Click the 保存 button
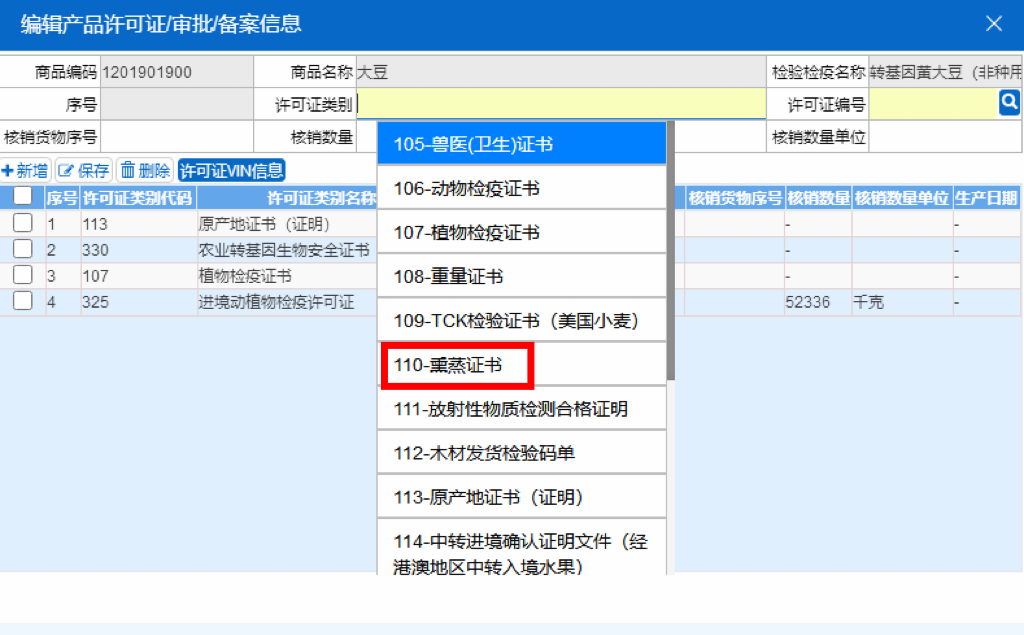 coord(83,169)
